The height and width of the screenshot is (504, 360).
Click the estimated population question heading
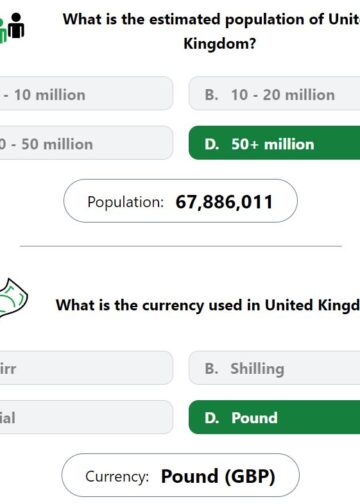point(212,31)
